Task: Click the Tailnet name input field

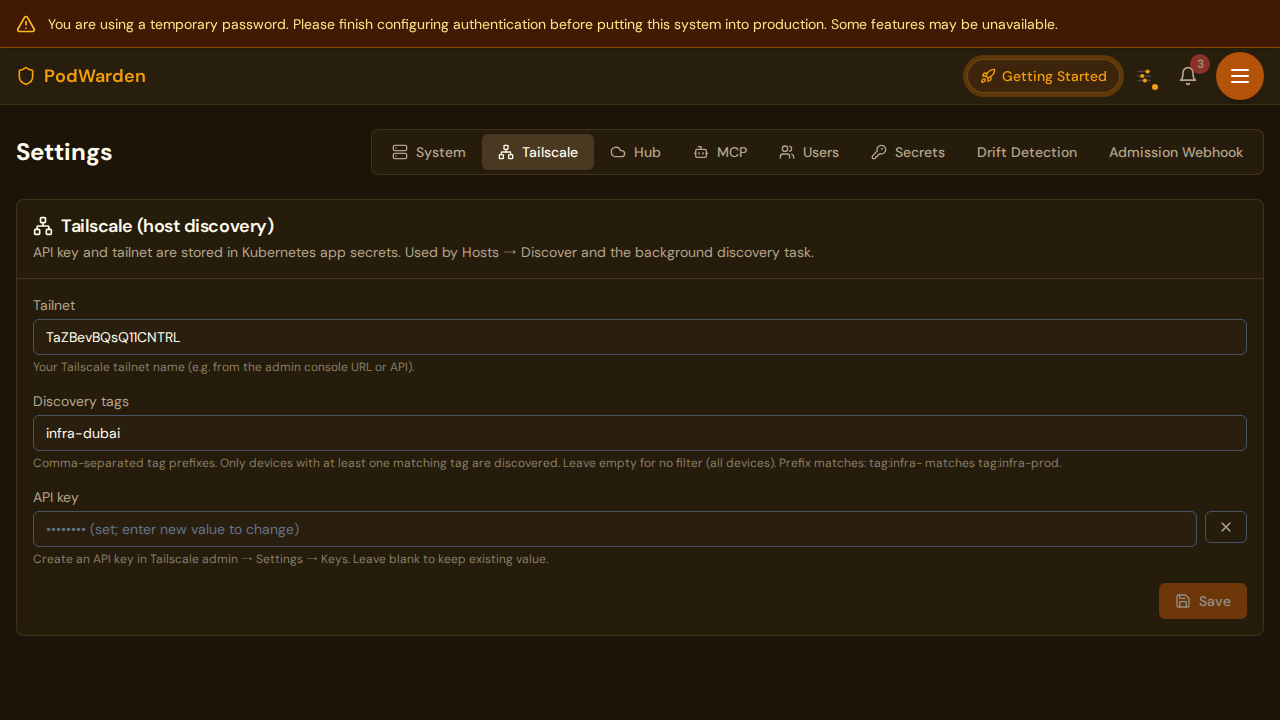Action: tap(640, 337)
